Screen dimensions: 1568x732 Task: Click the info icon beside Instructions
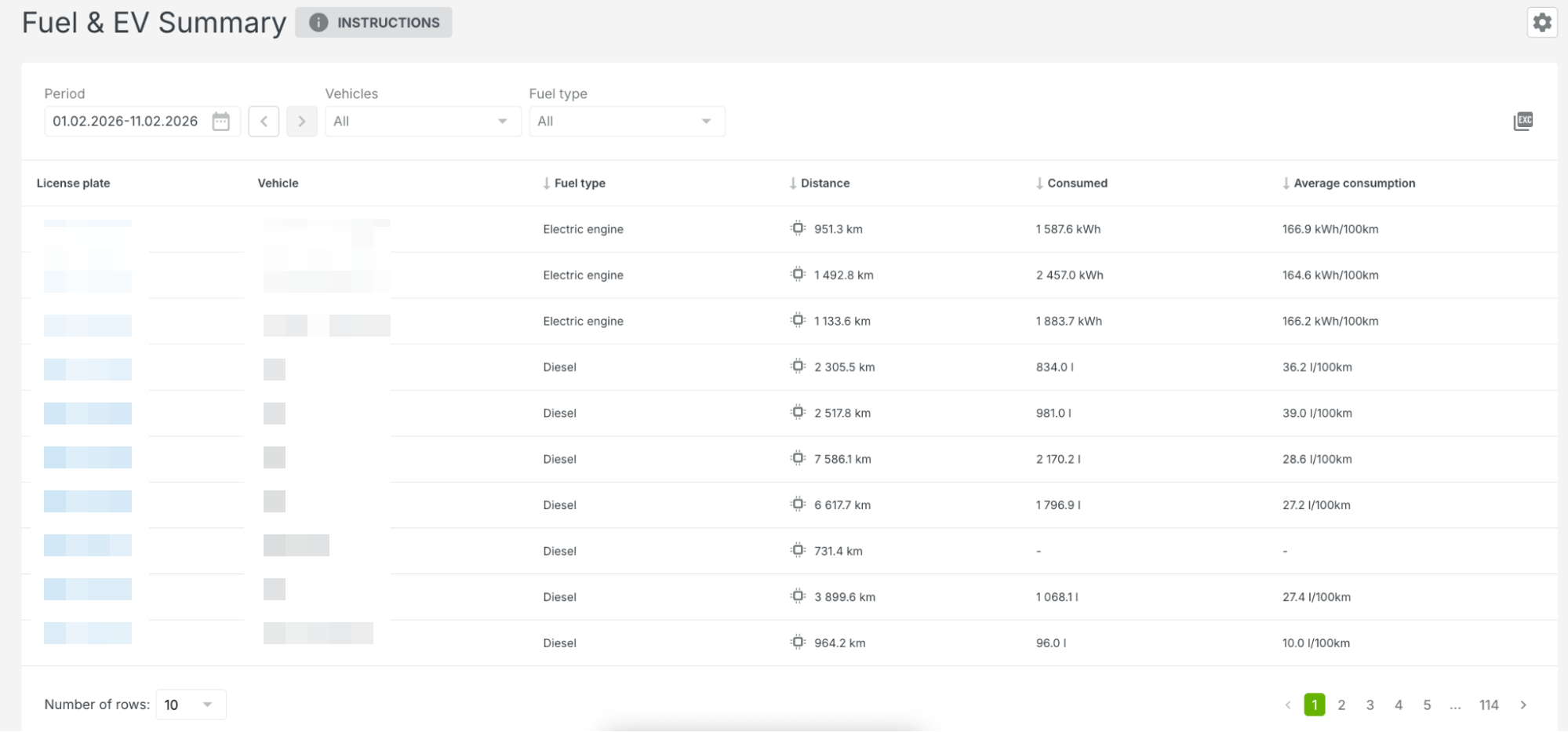pos(318,23)
